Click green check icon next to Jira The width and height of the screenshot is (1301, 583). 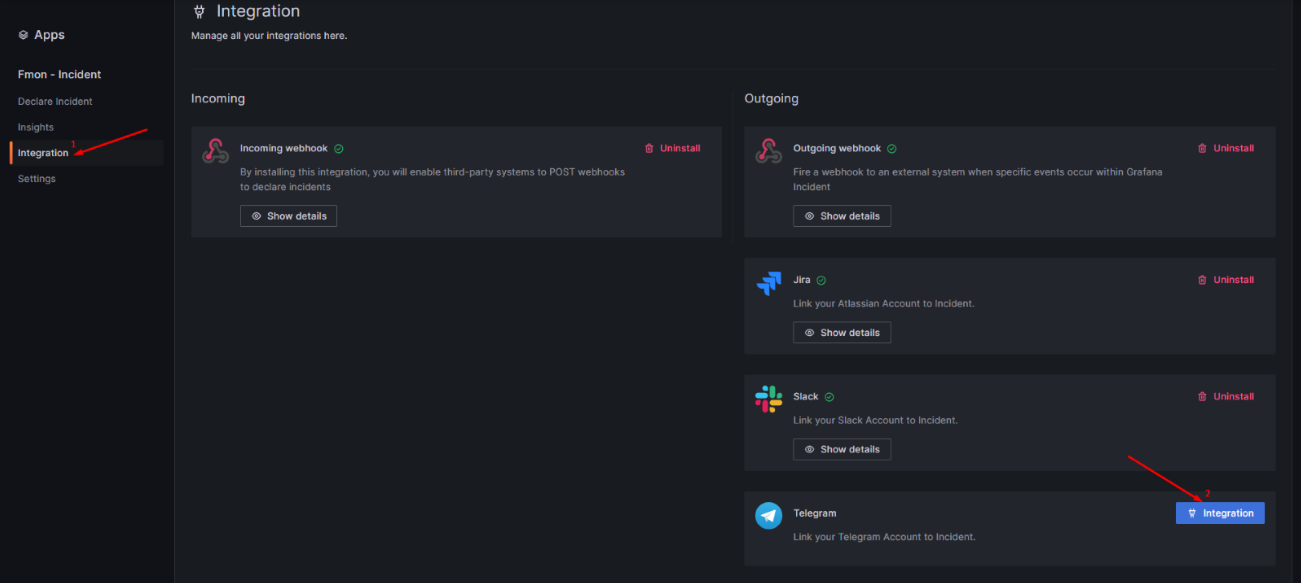(x=821, y=281)
